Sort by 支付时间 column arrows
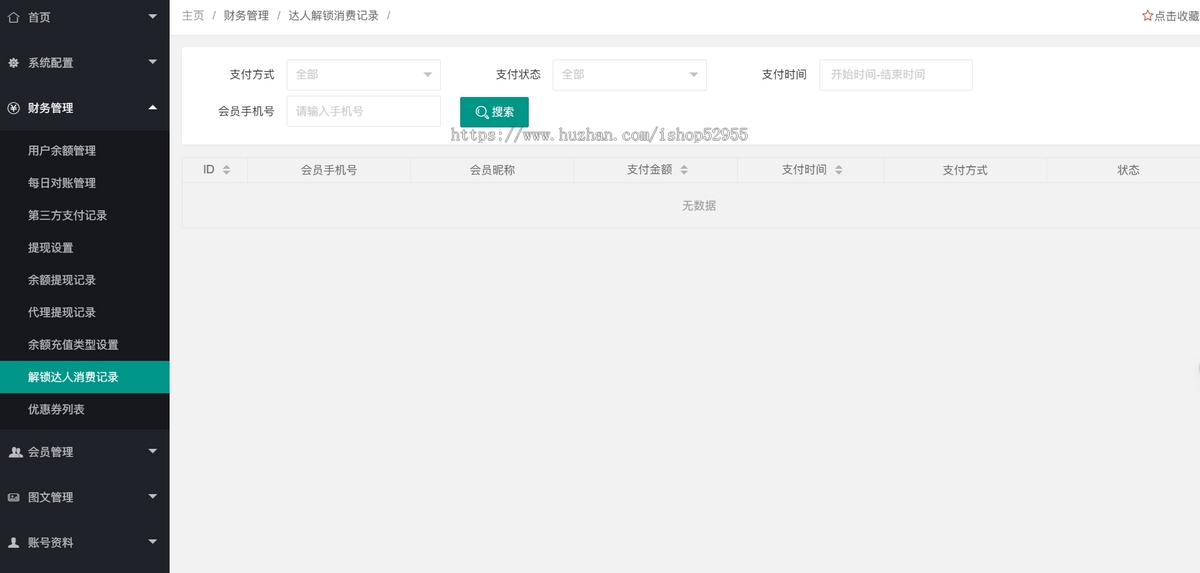 click(838, 170)
